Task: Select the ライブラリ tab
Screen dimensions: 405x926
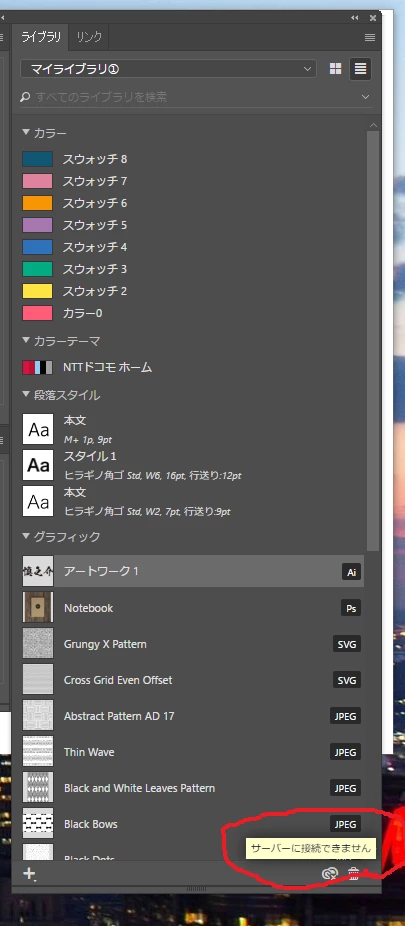Action: tap(41, 38)
